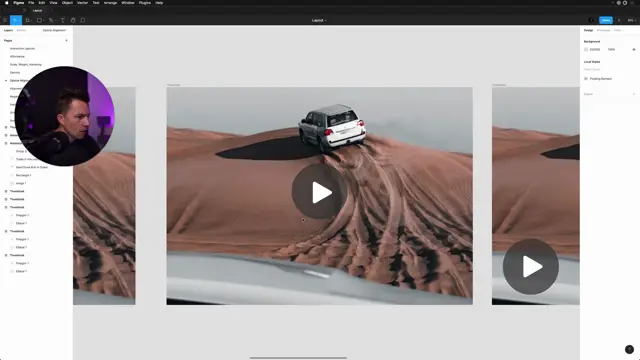This screenshot has width=640, height=360.
Task: Add a new page with plus icon
Action: pos(67,40)
